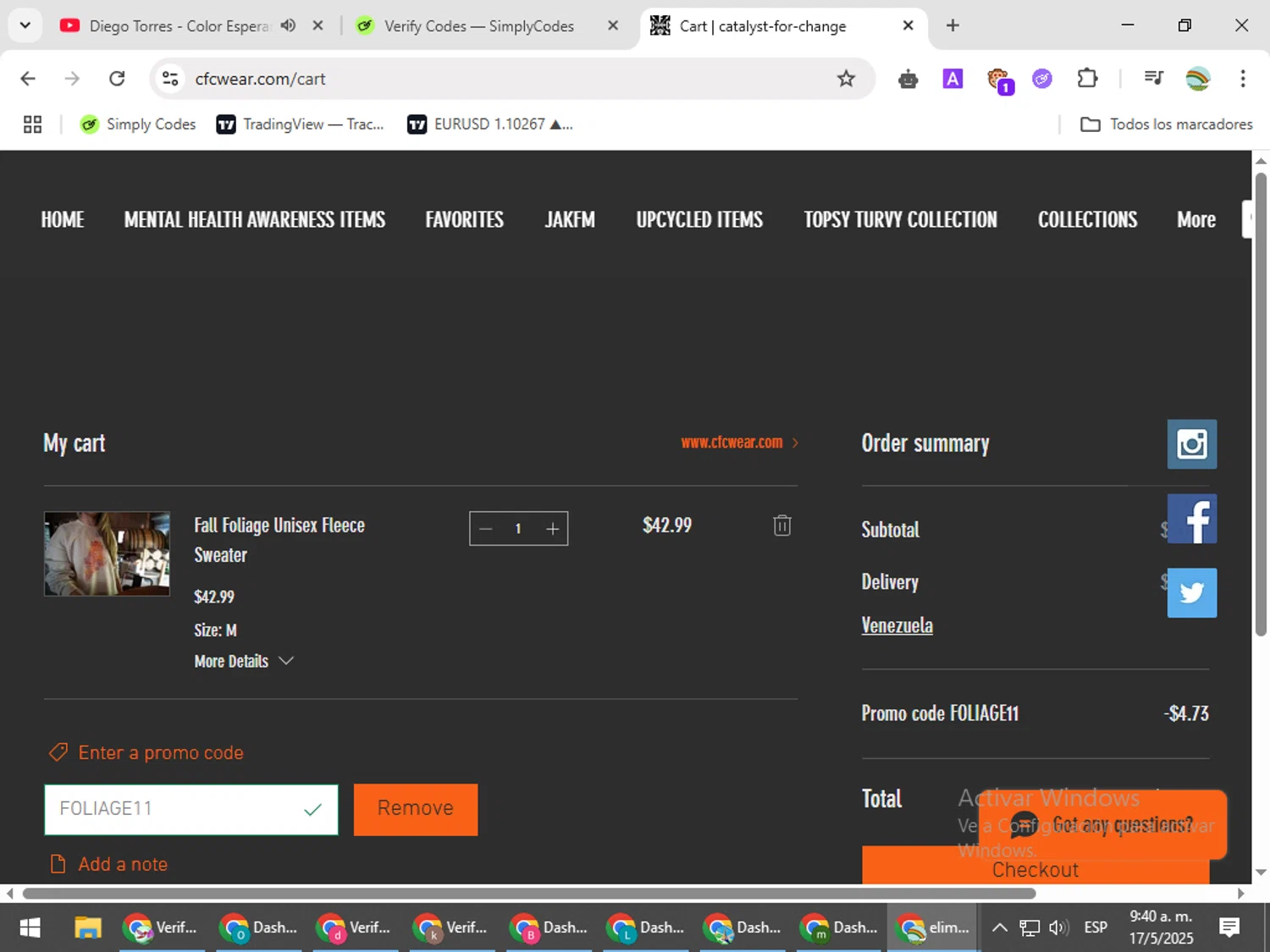1270x952 pixels.
Task: Open the FAVORITES menu item
Action: tap(464, 219)
